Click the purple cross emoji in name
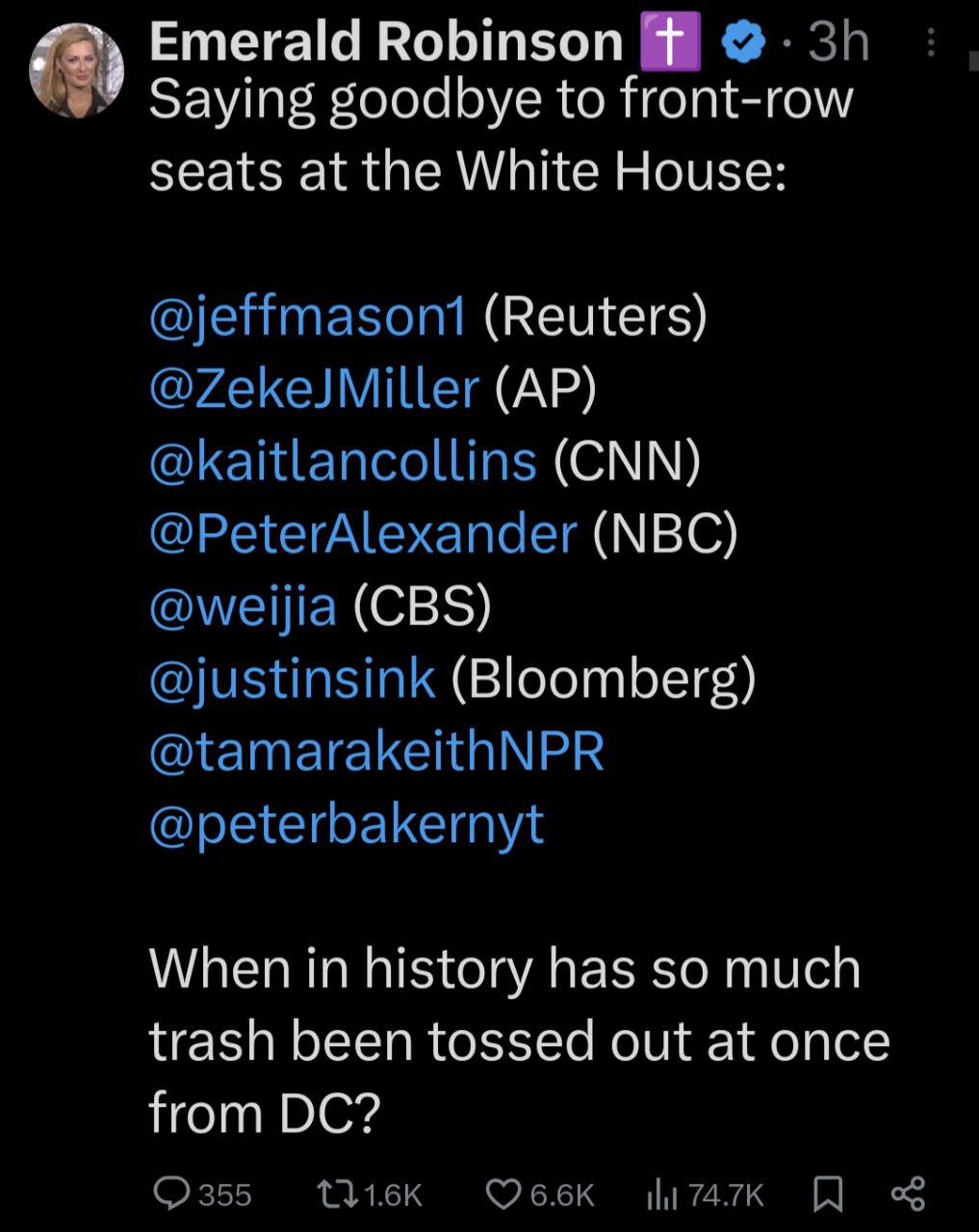This screenshot has width=979, height=1232. (670, 43)
